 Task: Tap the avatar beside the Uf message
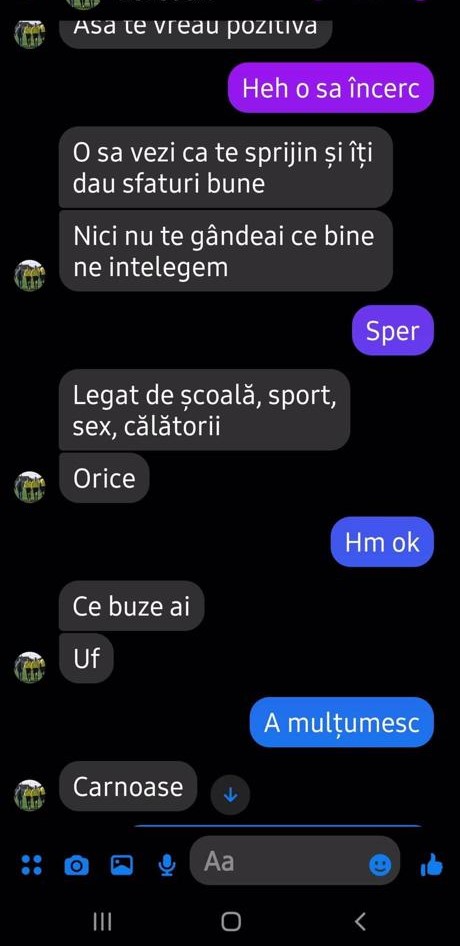[30, 667]
